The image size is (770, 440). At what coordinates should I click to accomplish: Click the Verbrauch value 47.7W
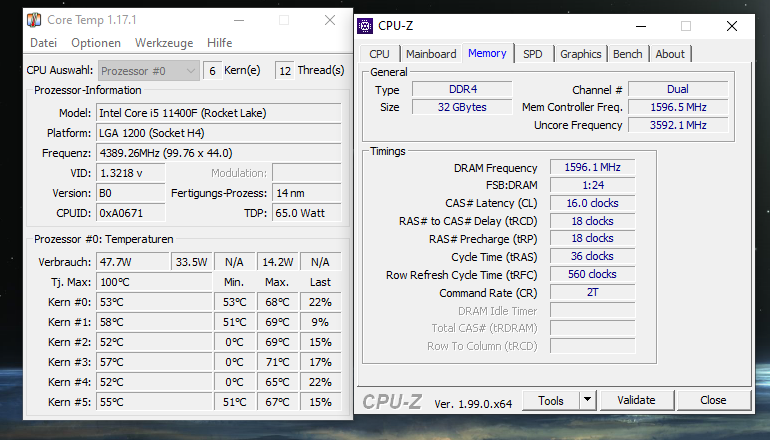click(133, 262)
